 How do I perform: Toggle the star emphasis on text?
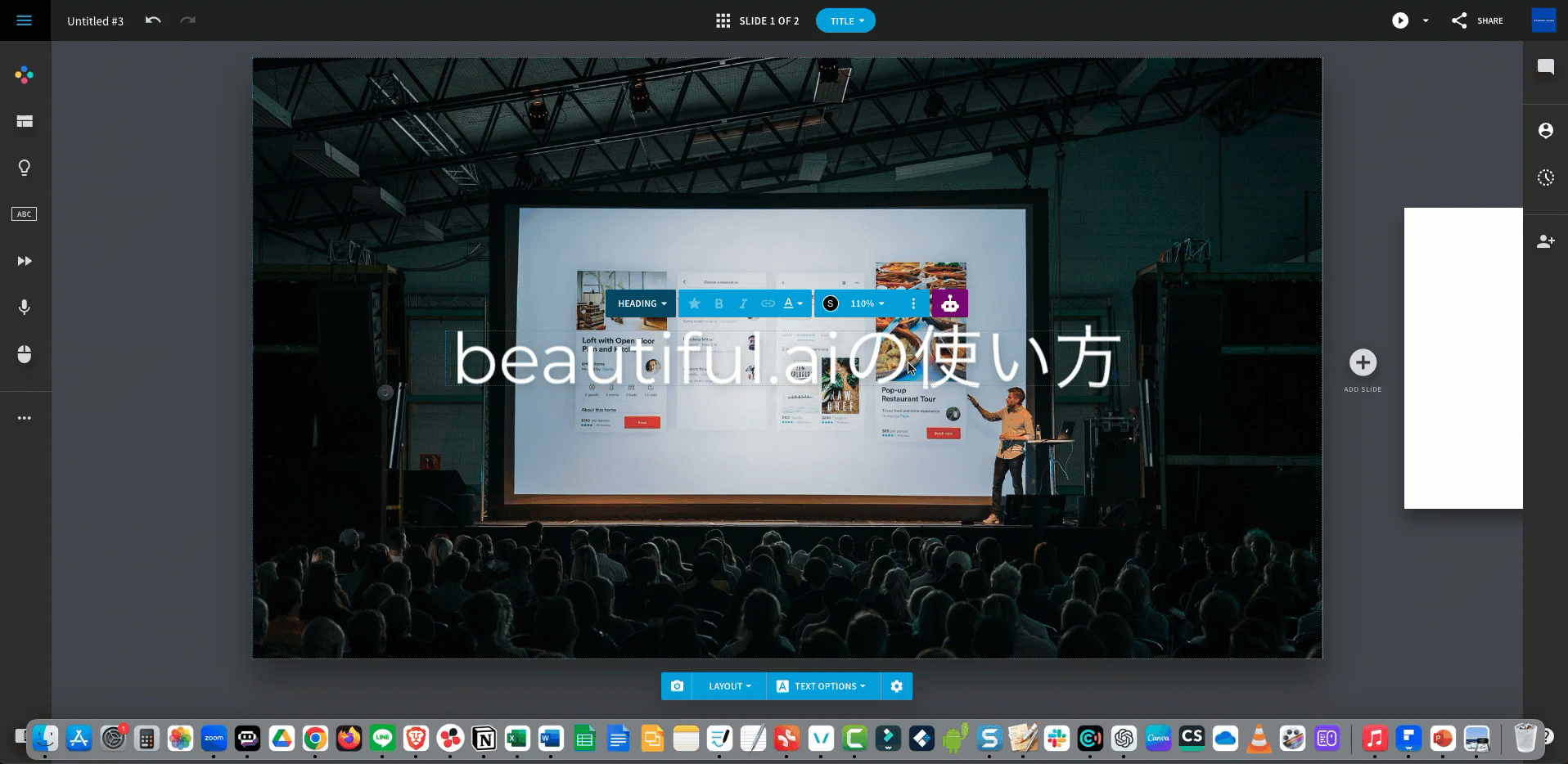click(694, 303)
